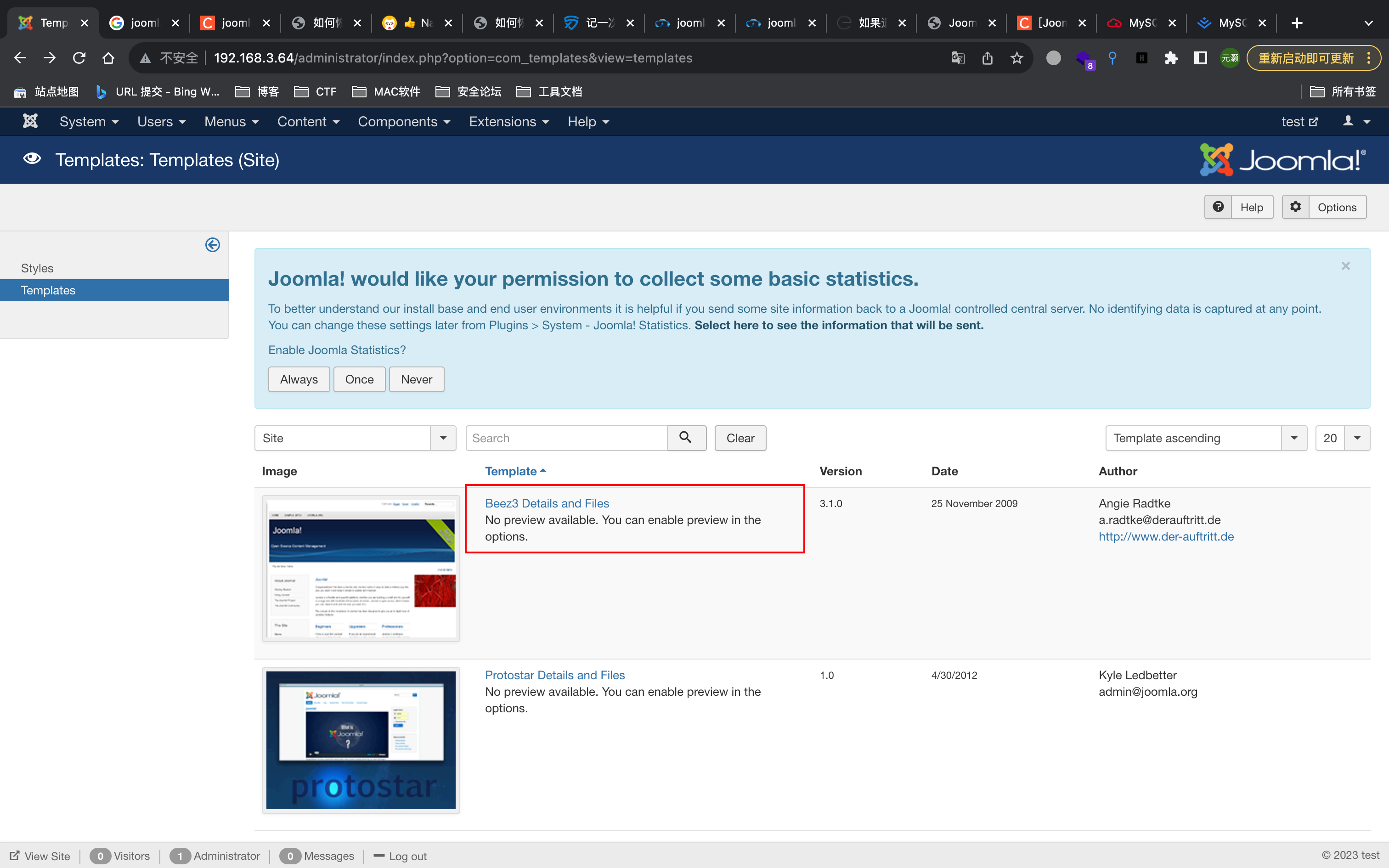1389x868 pixels.
Task: Click in the Search input field
Action: [x=566, y=438]
